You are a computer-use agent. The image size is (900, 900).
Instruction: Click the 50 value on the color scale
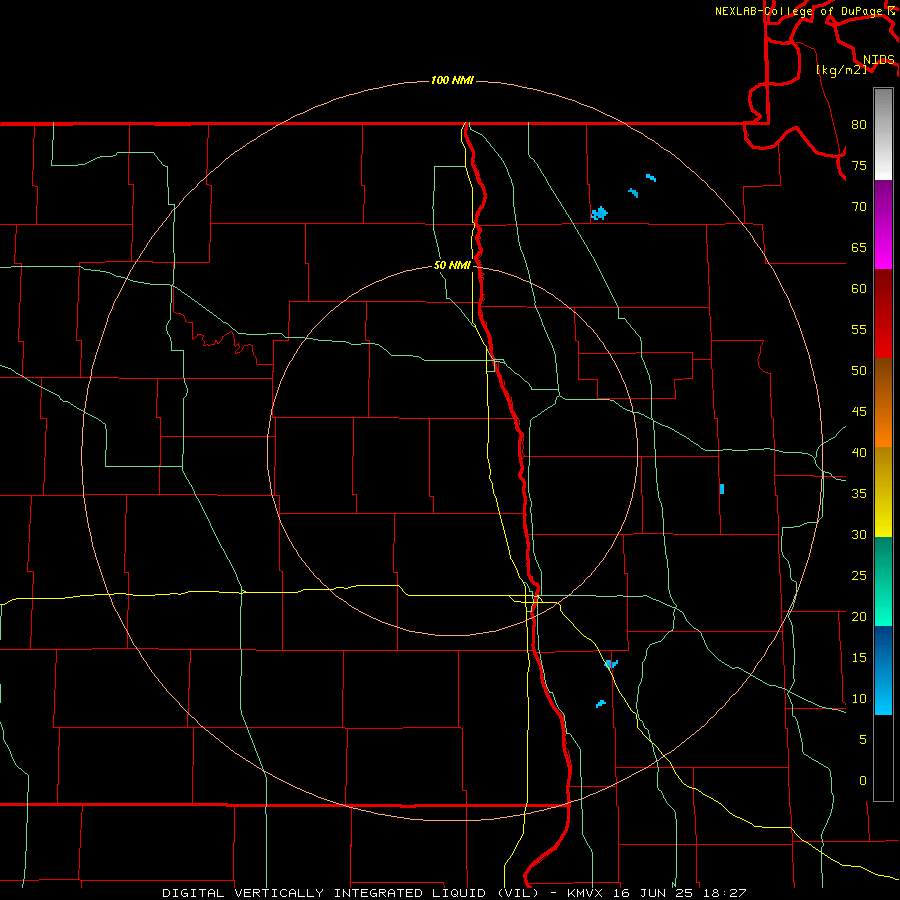[859, 370]
